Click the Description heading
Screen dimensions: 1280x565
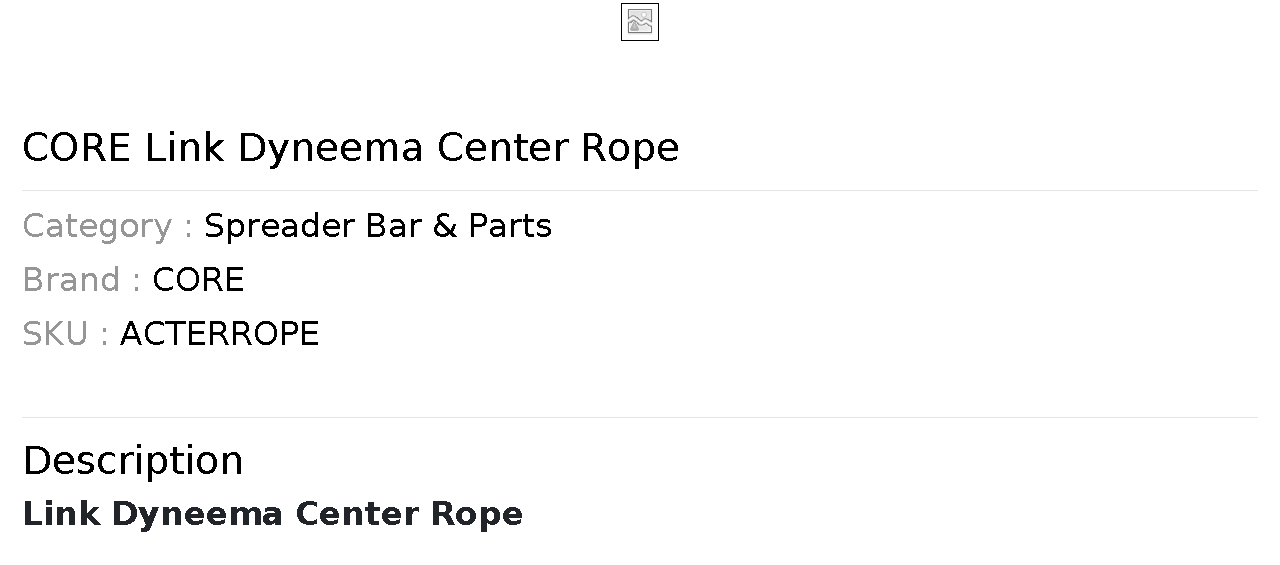(132, 461)
